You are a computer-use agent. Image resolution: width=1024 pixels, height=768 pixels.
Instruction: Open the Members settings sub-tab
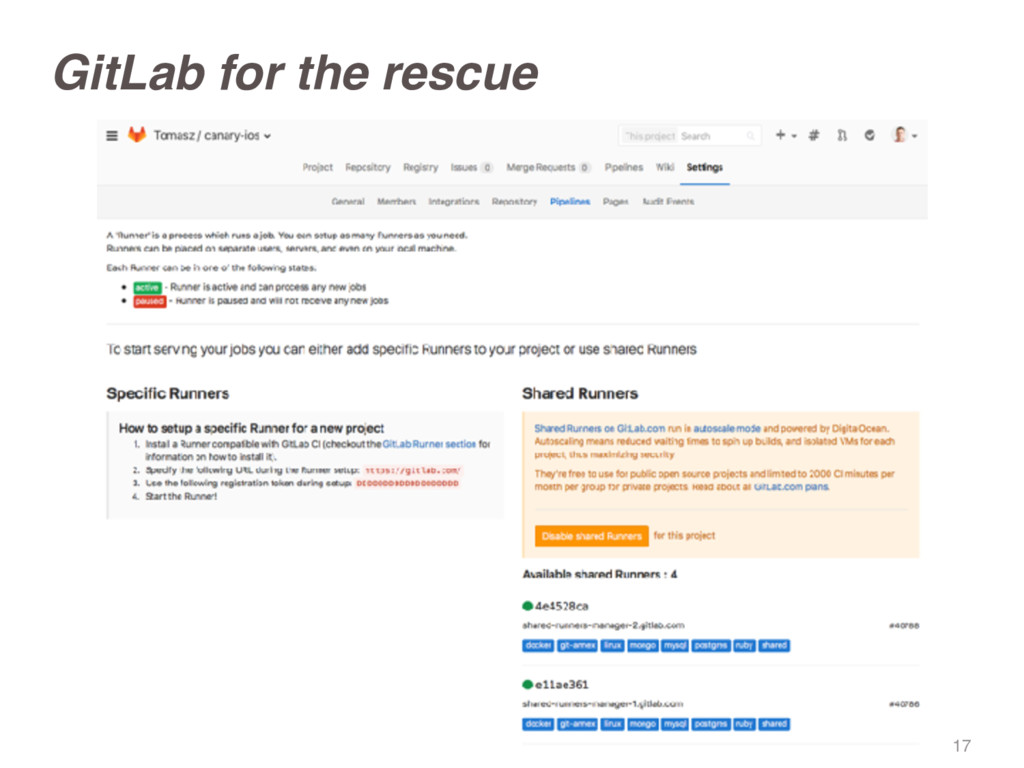pos(396,202)
